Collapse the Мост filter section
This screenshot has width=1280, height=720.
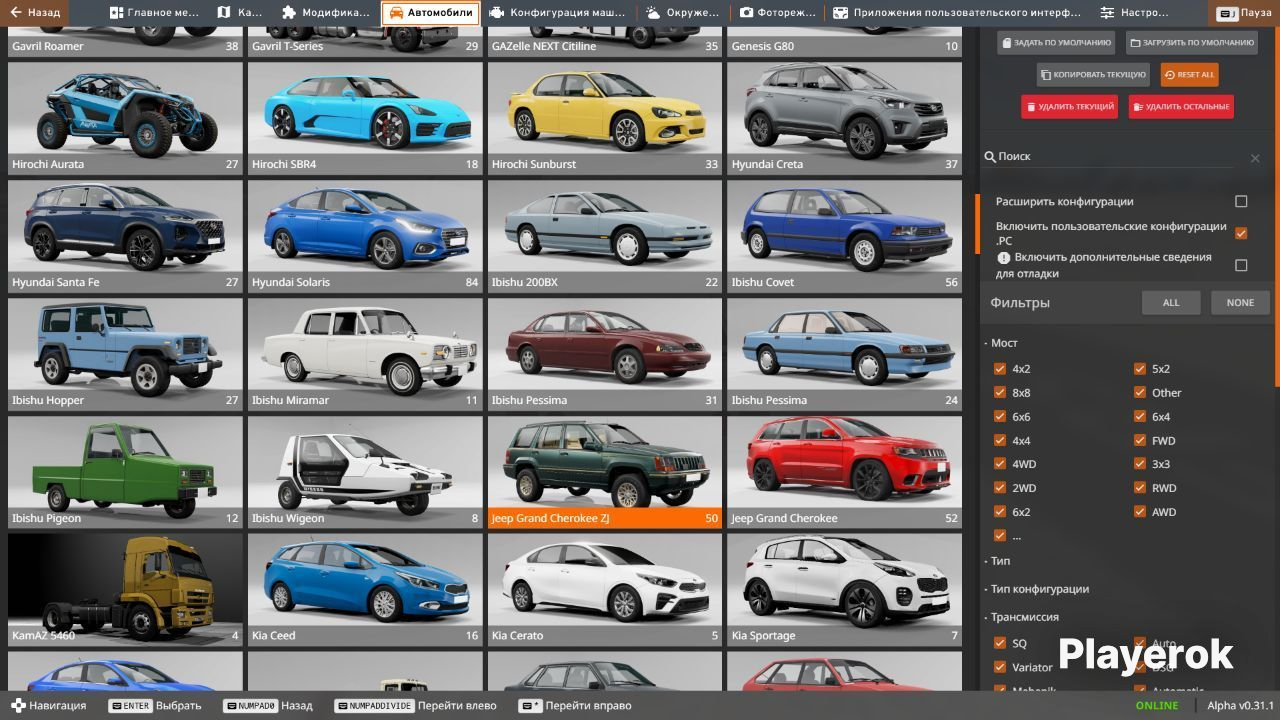click(x=1001, y=343)
